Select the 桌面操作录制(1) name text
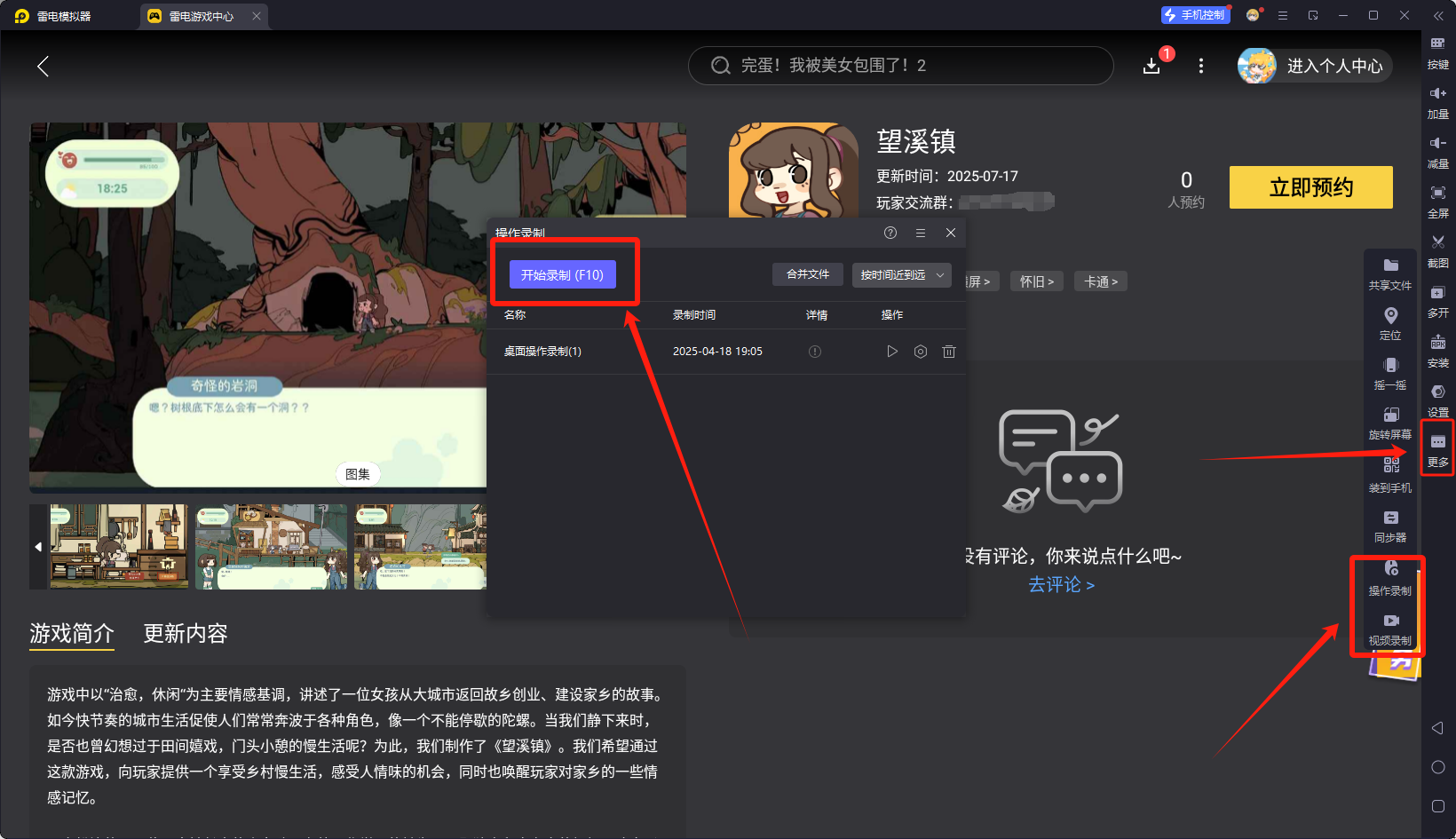The image size is (1456, 839). (x=542, y=352)
